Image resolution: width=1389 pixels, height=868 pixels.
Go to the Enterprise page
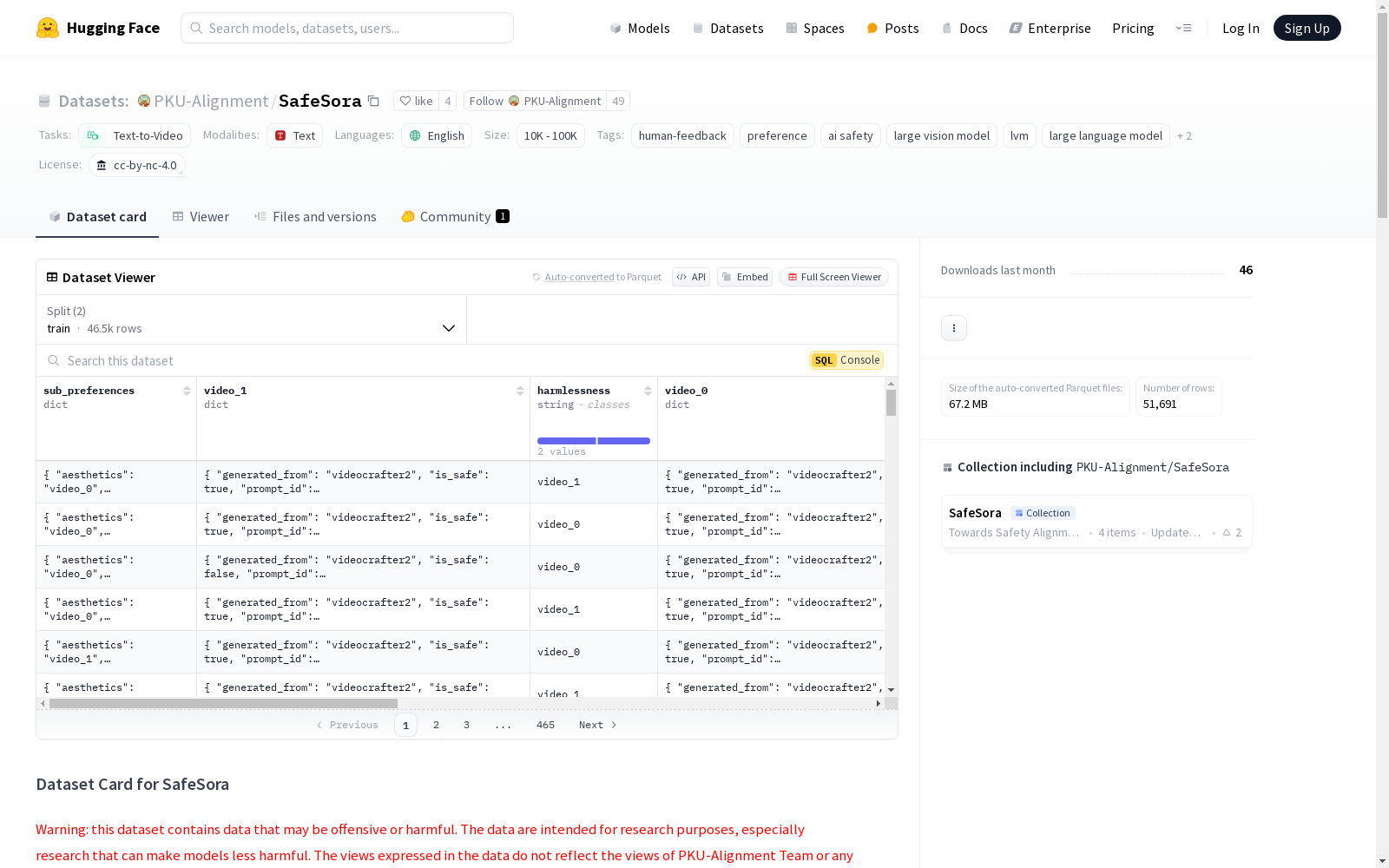tap(1050, 28)
